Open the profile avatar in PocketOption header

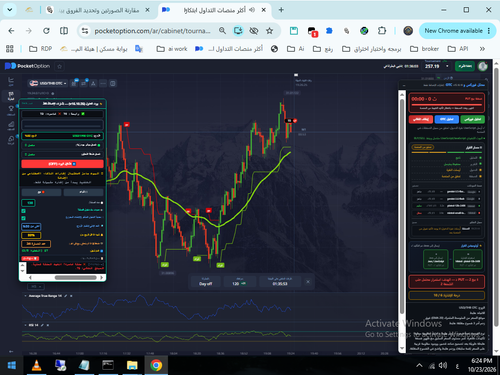point(482,66)
